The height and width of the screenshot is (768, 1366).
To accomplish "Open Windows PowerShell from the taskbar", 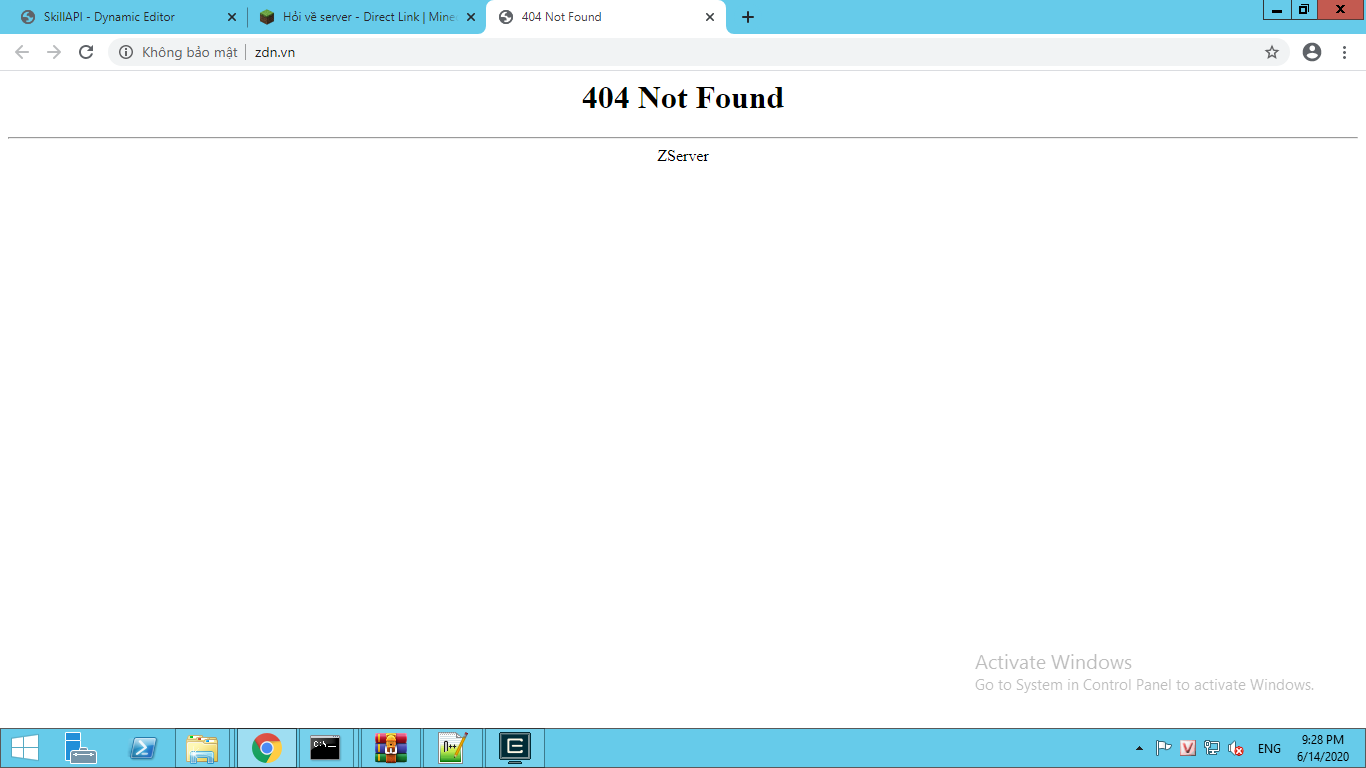I will pyautogui.click(x=143, y=748).
